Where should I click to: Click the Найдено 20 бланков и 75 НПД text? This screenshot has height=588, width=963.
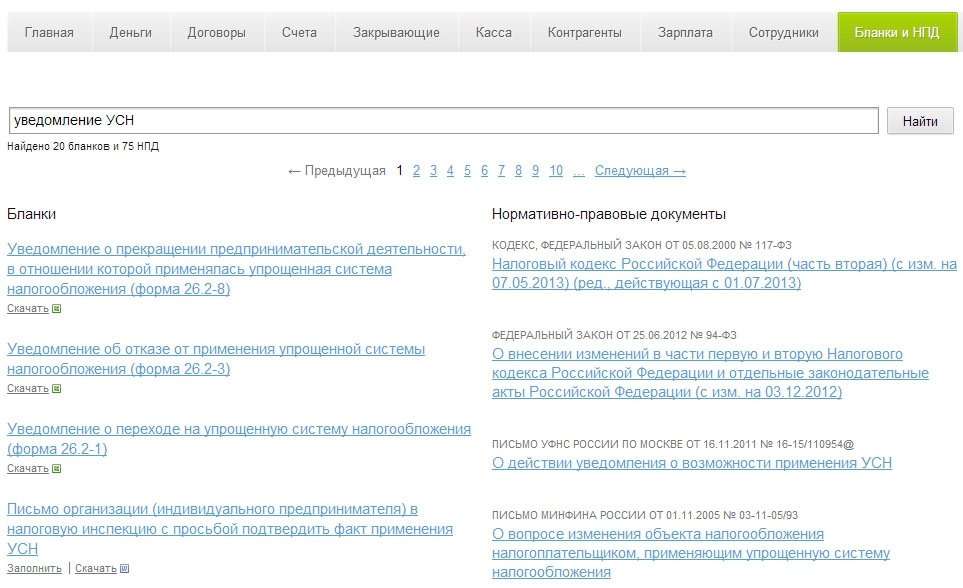point(83,146)
